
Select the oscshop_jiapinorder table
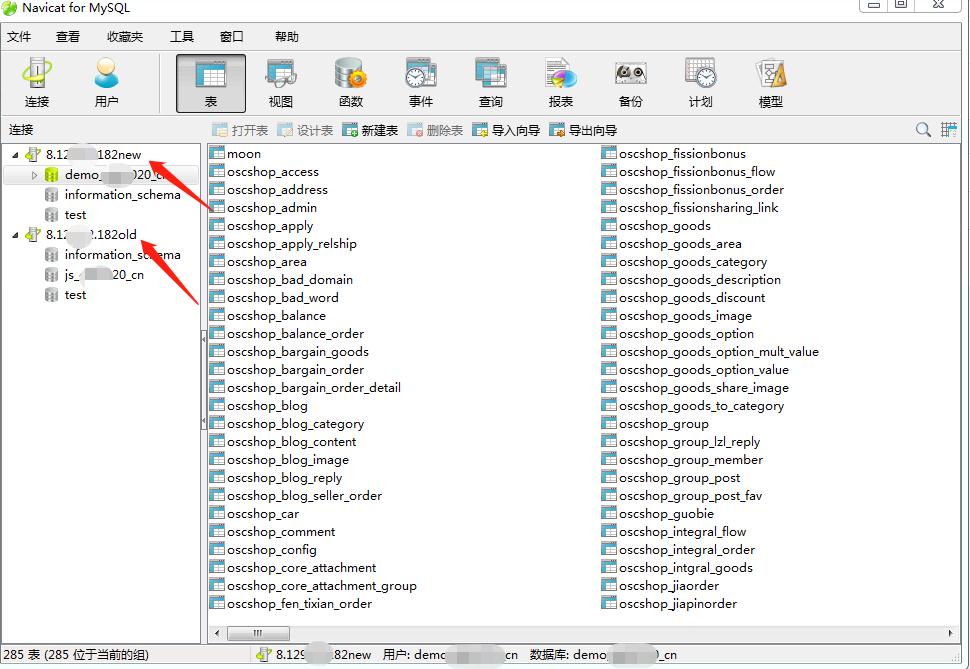pyautogui.click(x=678, y=603)
